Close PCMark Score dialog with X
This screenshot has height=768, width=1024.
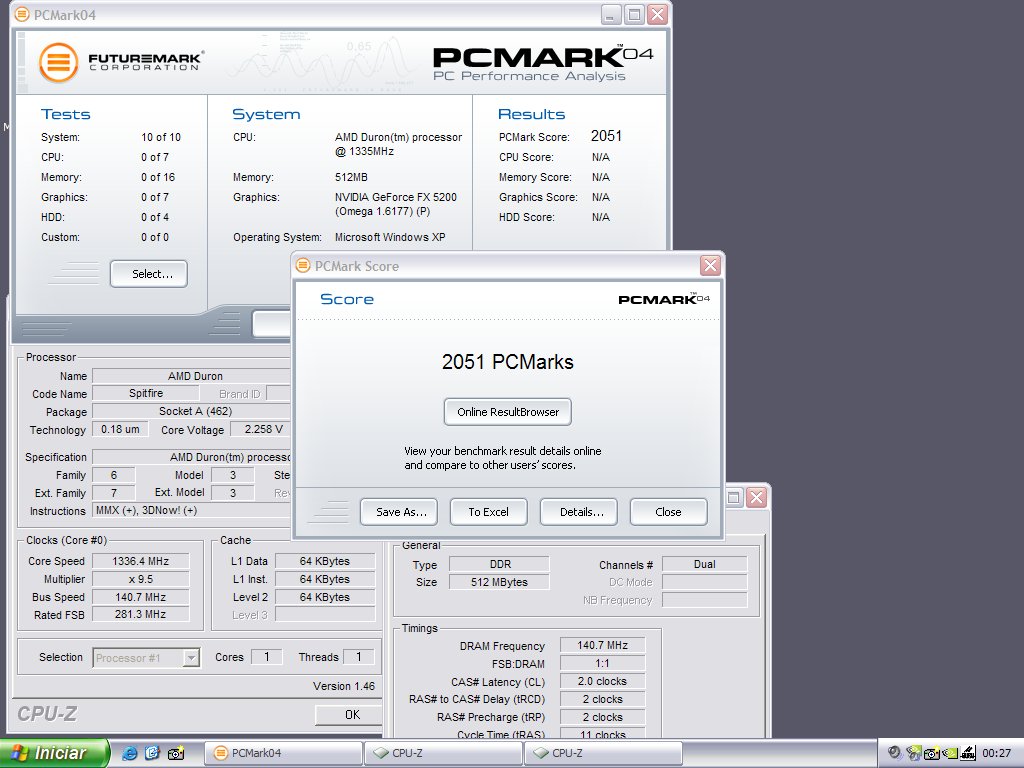[x=710, y=265]
